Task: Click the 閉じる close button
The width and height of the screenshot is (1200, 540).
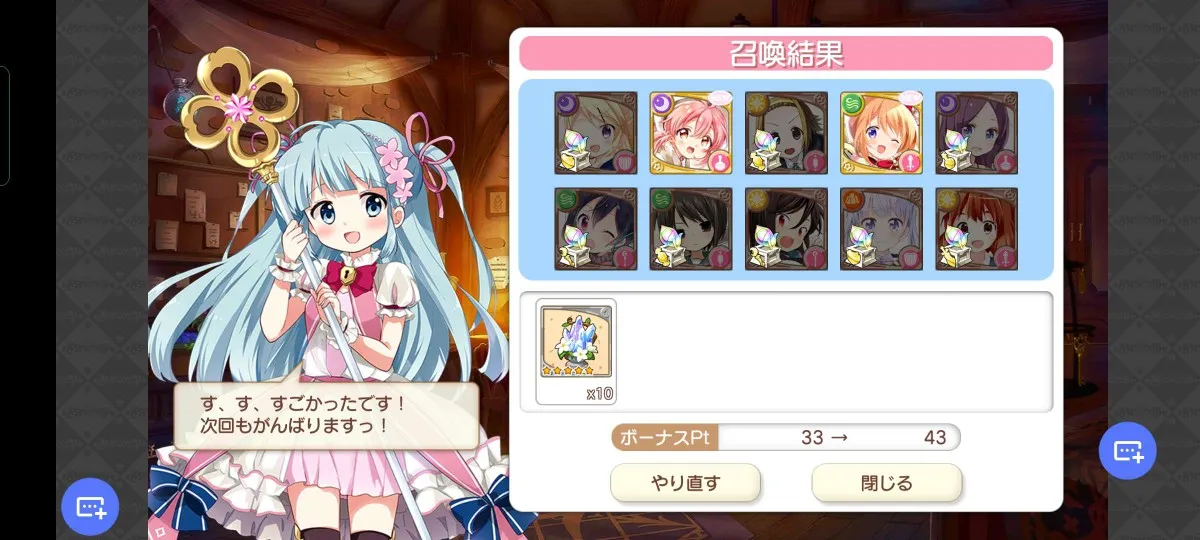Action: [887, 483]
